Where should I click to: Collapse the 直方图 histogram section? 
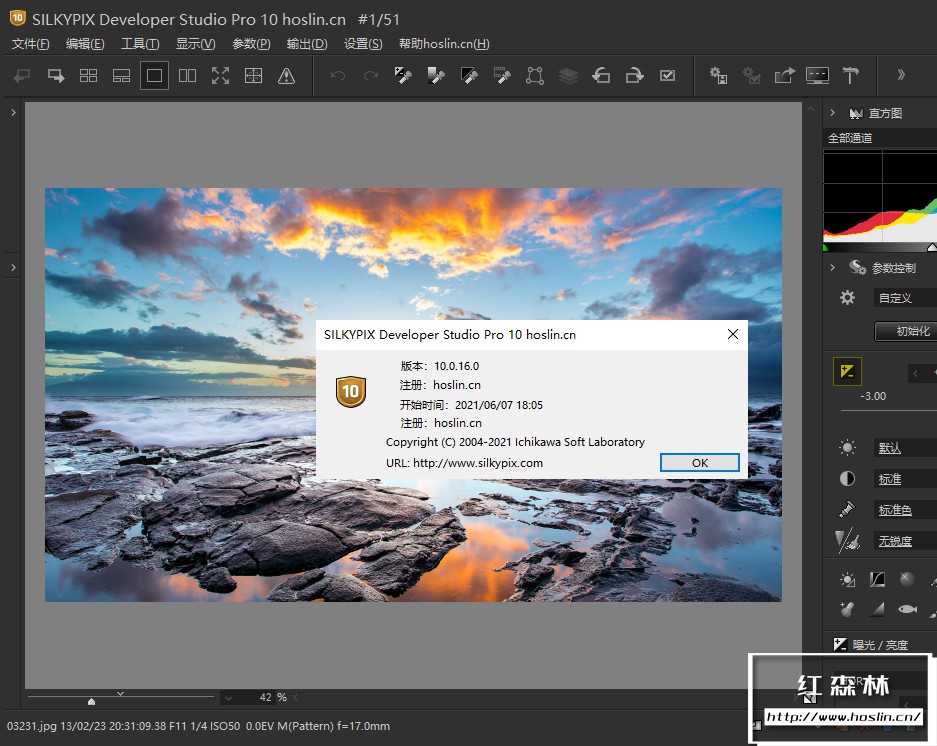pyautogui.click(x=832, y=112)
